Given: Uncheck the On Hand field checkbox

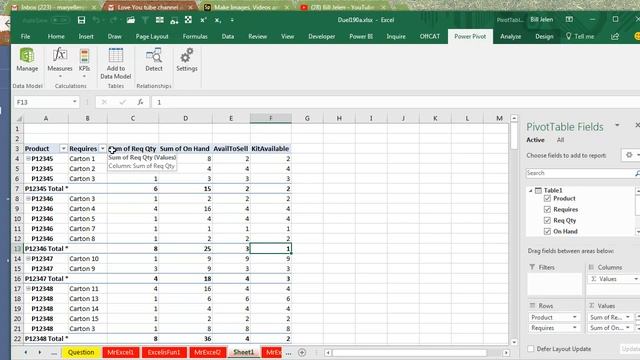Looking at the screenshot, I should click(x=547, y=231).
